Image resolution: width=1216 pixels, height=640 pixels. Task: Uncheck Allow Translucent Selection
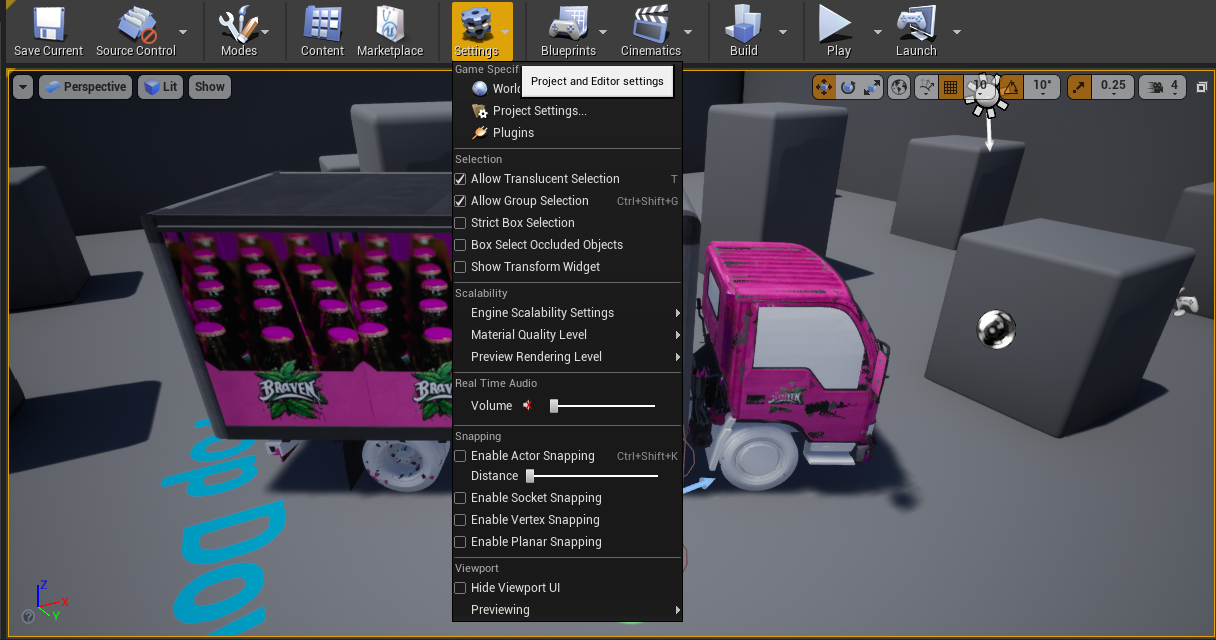(461, 179)
